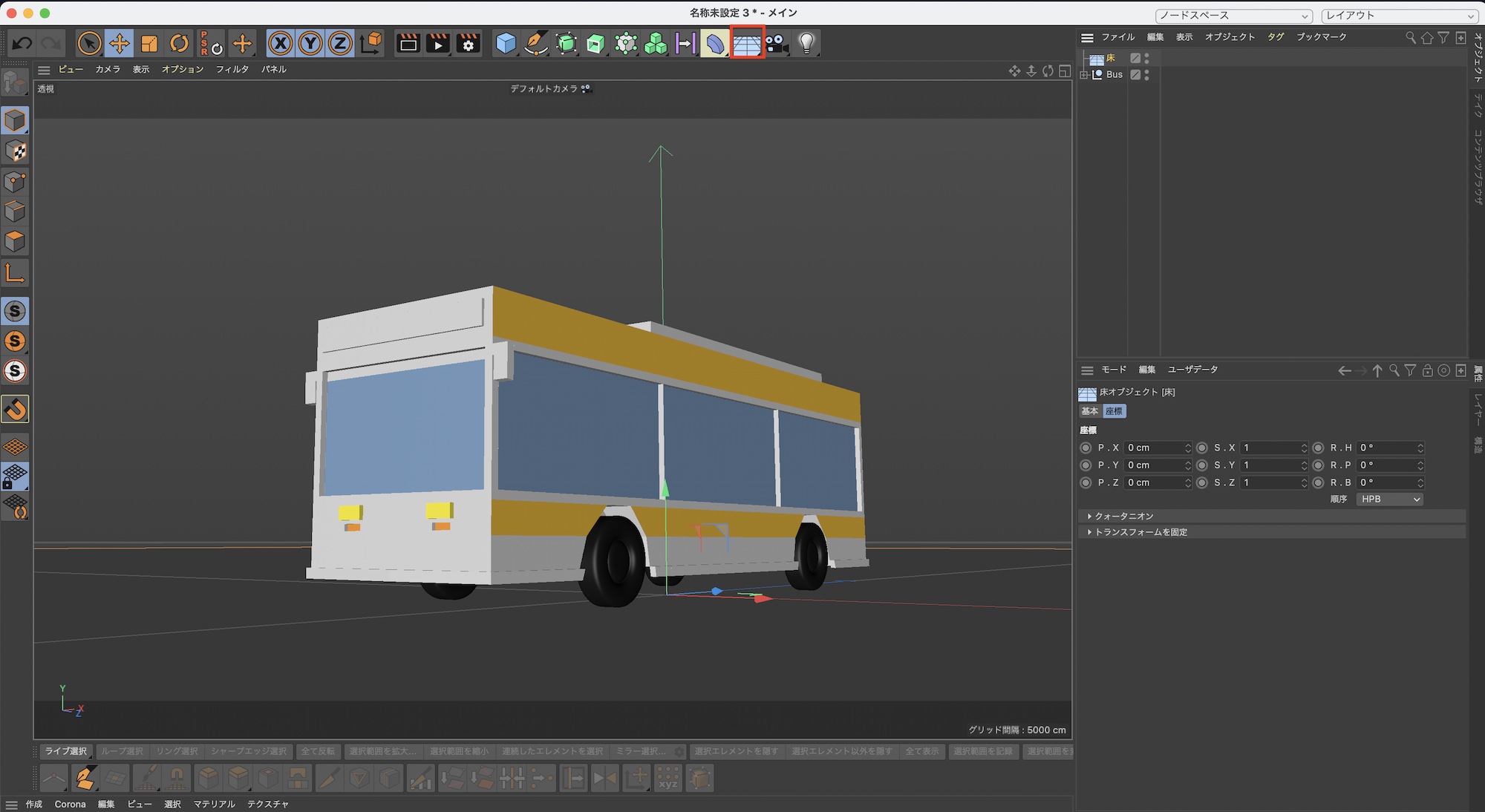Screen dimensions: 1485x812
Task: Open the HPB rotation order dropdown
Action: point(1389,500)
